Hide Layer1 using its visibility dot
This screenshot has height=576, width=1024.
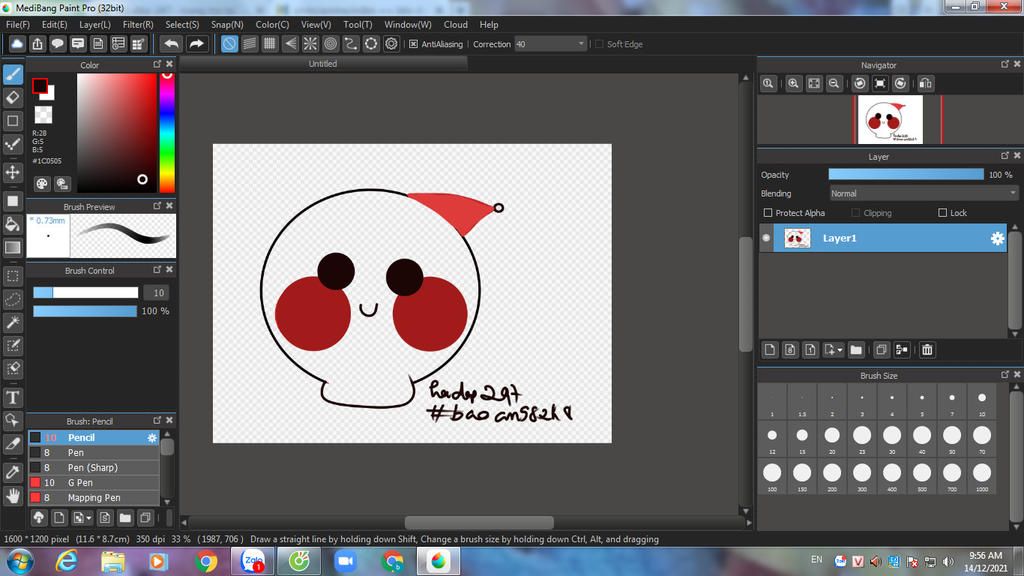click(766, 238)
